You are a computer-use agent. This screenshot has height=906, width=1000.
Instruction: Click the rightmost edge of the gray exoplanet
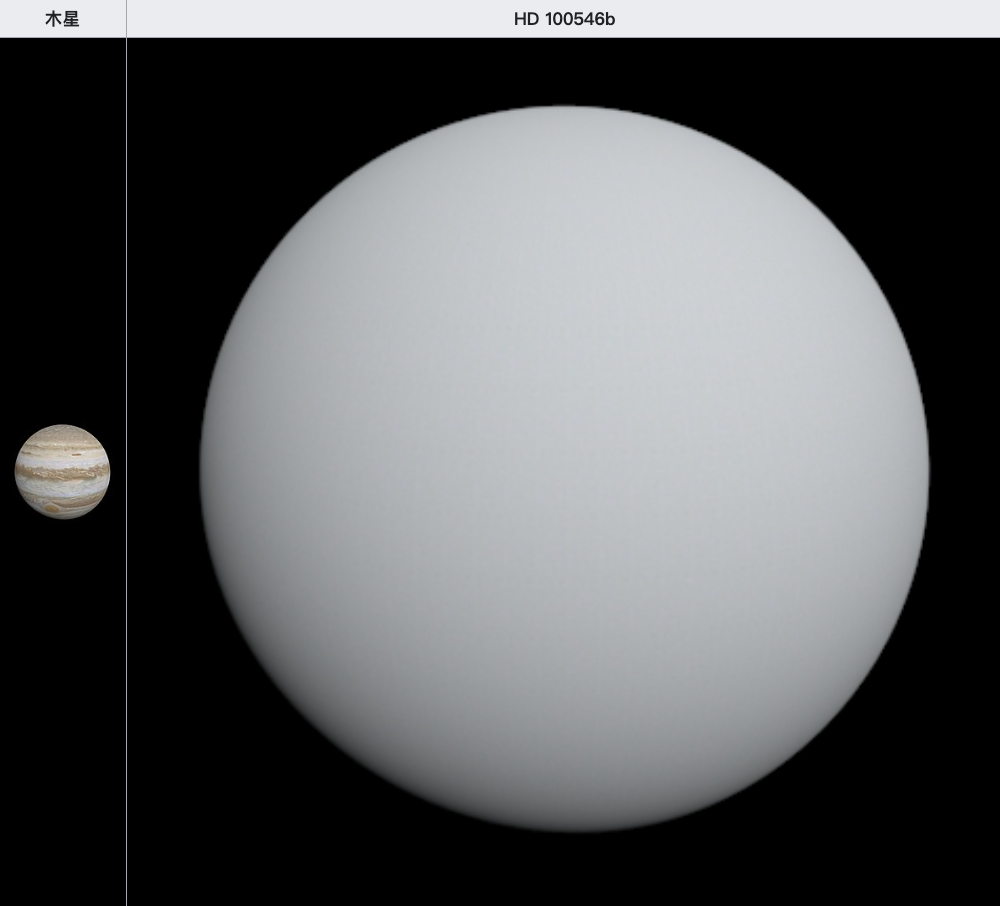(x=926, y=468)
